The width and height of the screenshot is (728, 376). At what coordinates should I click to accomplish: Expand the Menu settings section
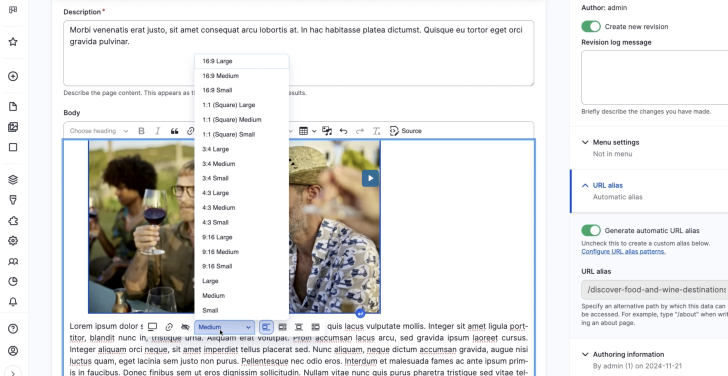pyautogui.click(x=616, y=143)
